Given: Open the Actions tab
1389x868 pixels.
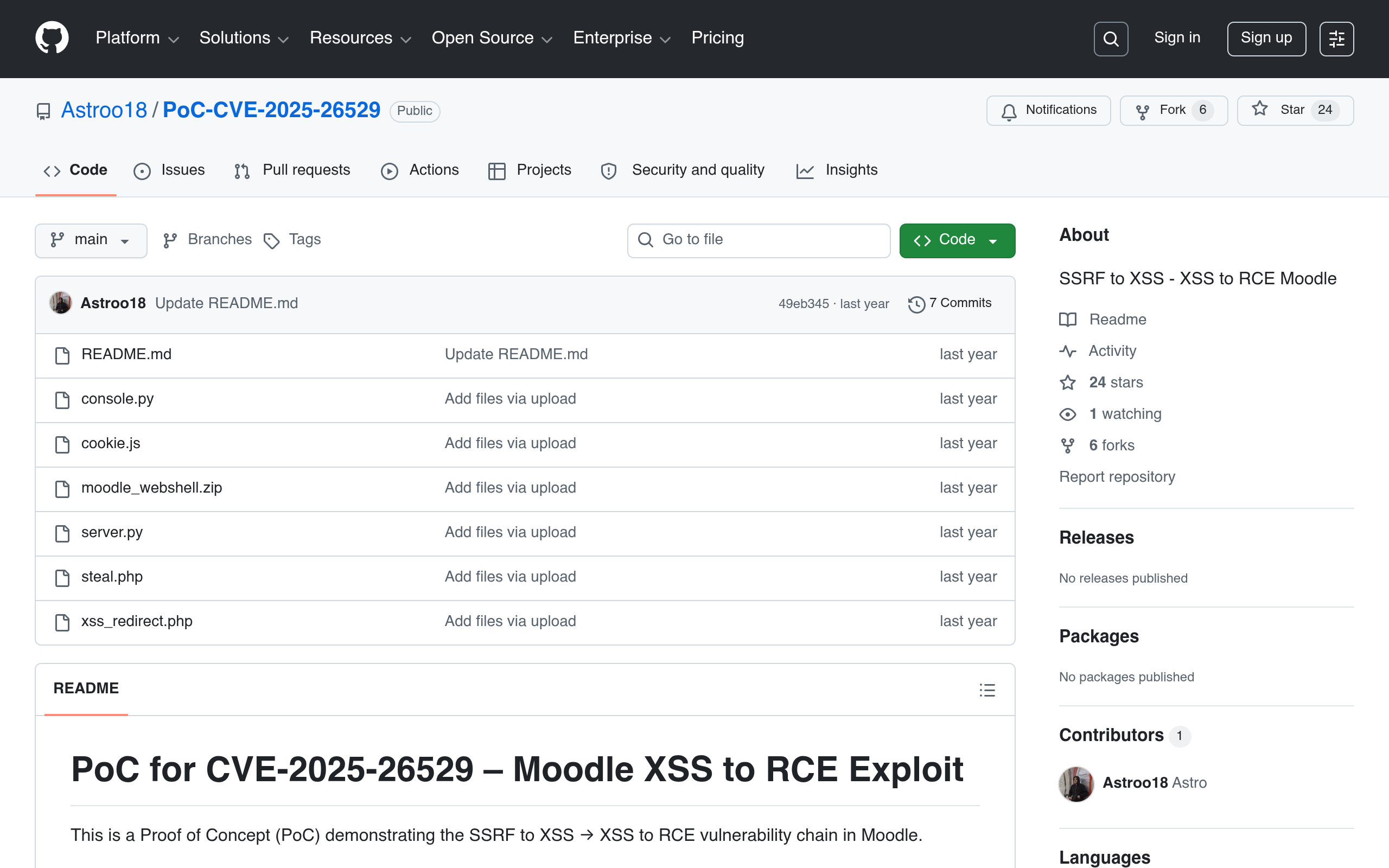Looking at the screenshot, I should (x=420, y=170).
